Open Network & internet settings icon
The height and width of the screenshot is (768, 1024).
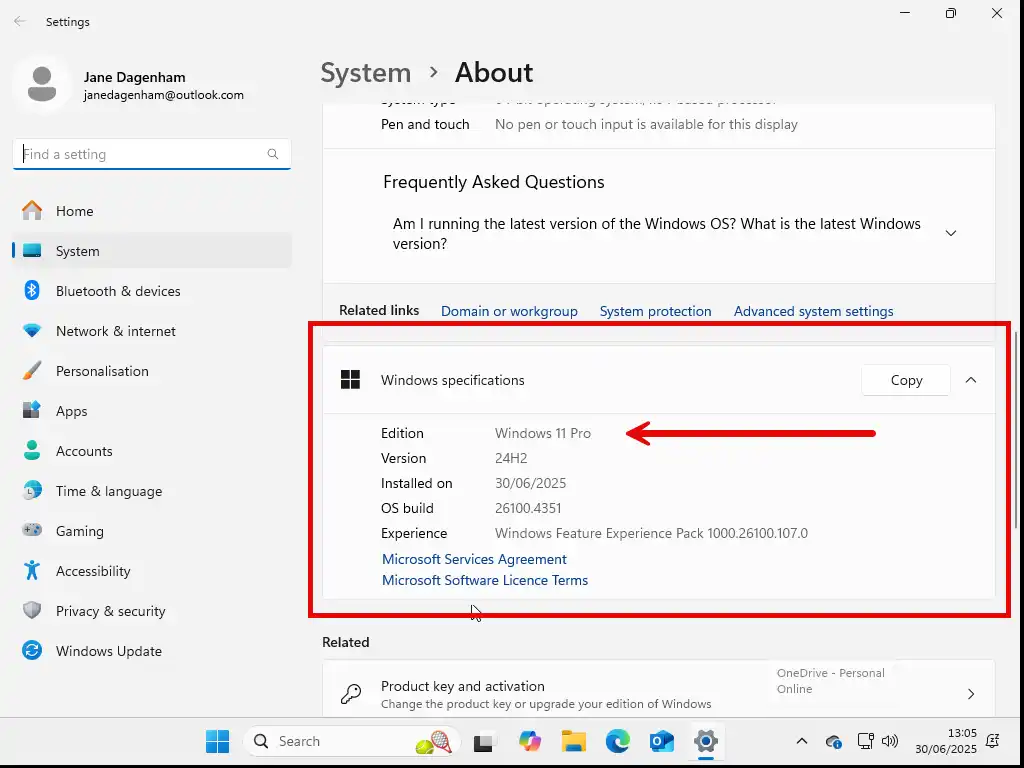[32, 331]
